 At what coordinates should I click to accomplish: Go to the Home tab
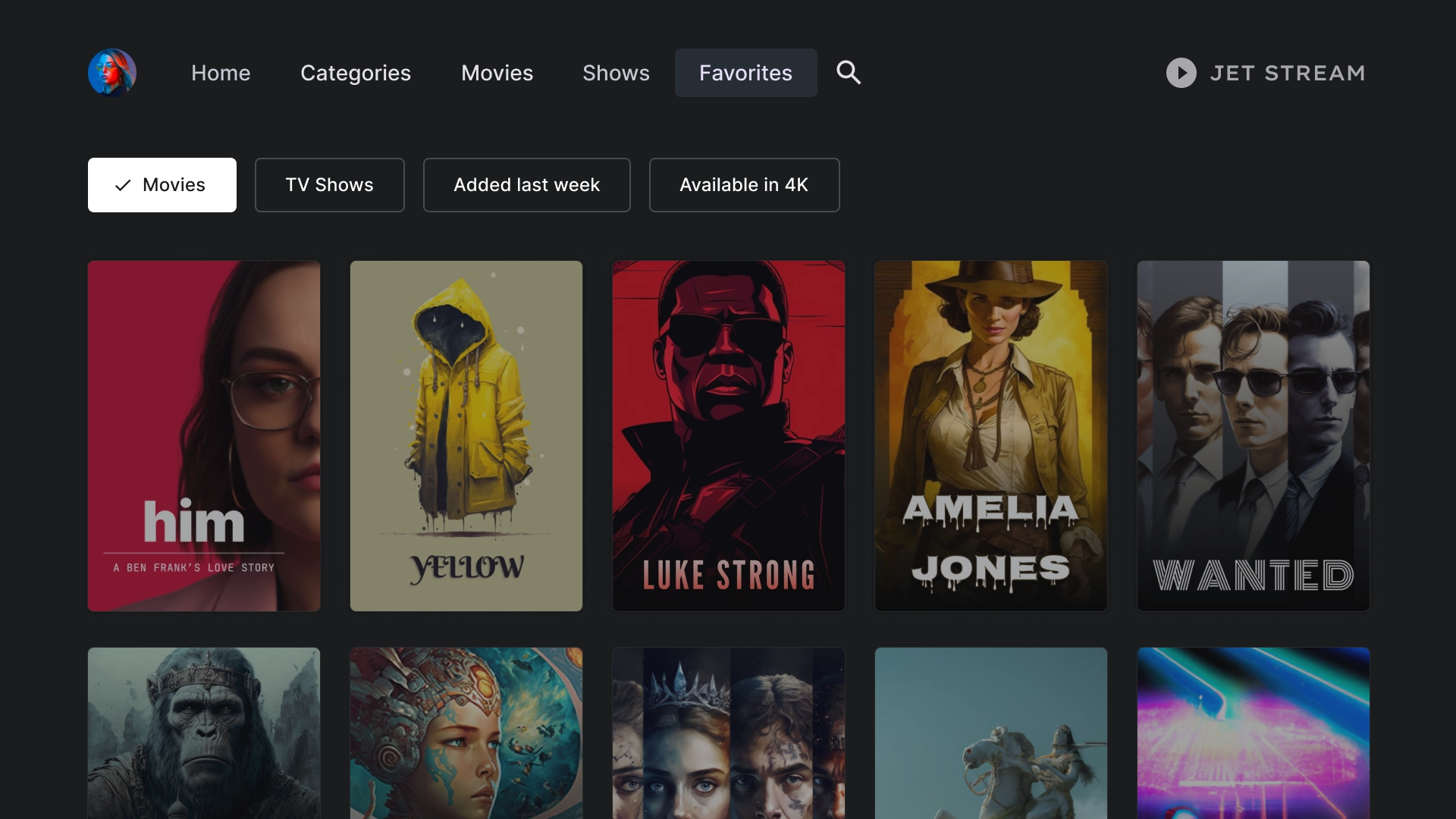[x=221, y=73]
